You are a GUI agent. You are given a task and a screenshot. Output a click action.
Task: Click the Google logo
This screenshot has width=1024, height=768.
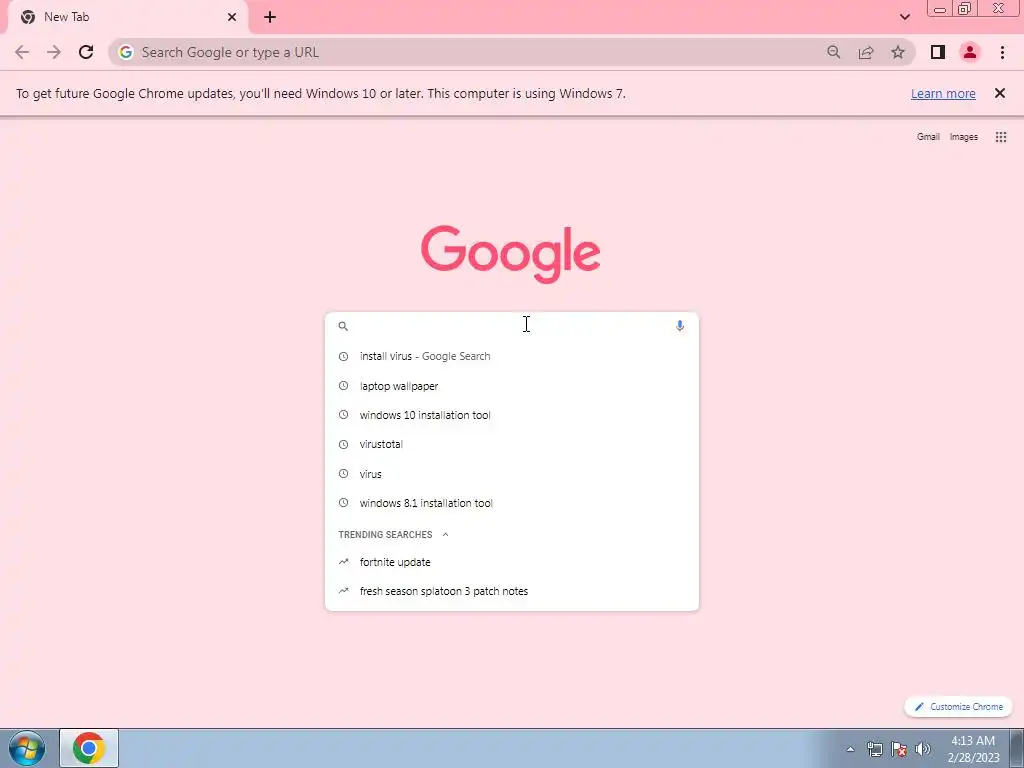[x=511, y=253]
